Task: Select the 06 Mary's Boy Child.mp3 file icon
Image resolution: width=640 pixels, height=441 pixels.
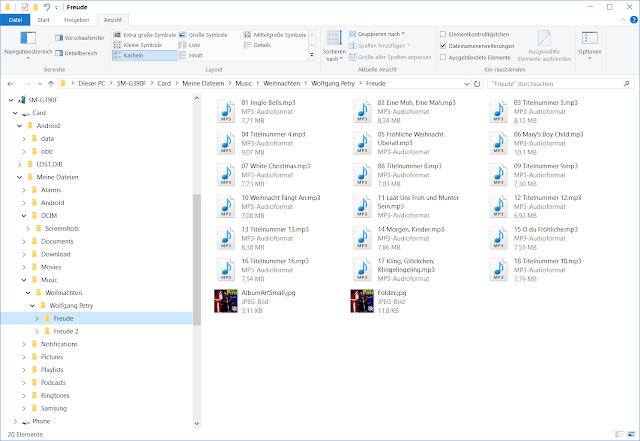Action: pyautogui.click(x=498, y=143)
